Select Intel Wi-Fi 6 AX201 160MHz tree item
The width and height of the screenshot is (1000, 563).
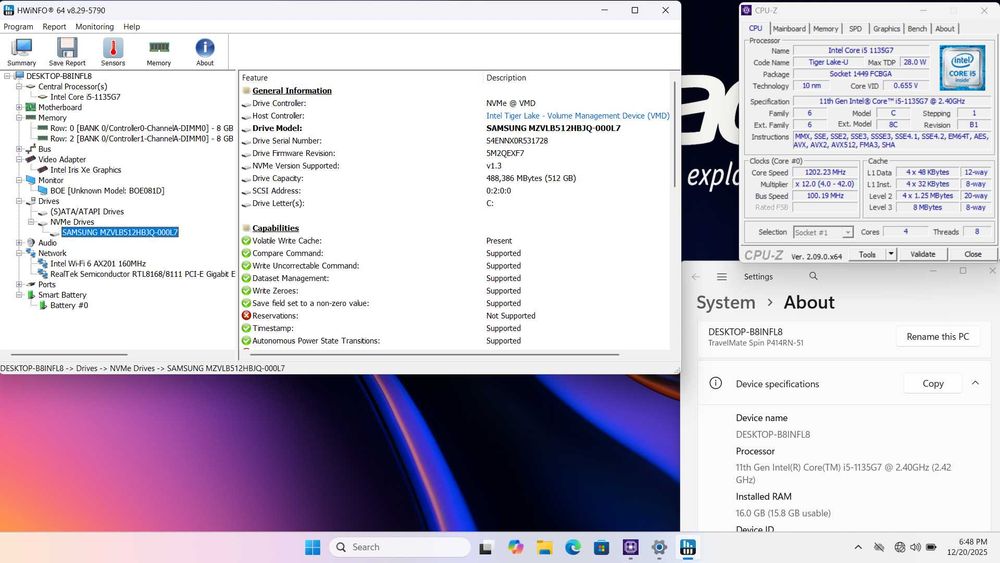click(x=98, y=263)
